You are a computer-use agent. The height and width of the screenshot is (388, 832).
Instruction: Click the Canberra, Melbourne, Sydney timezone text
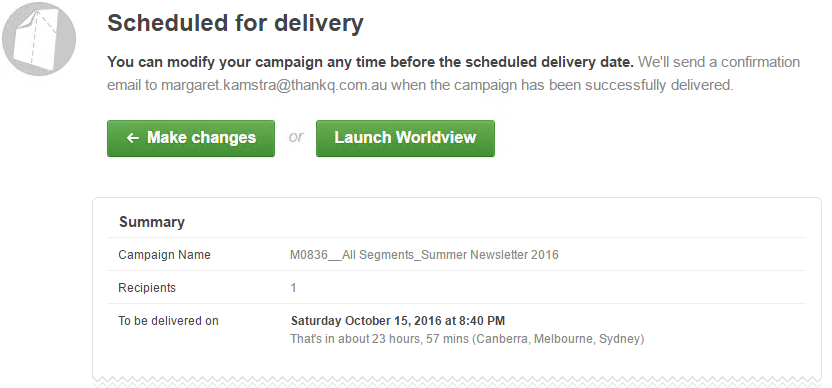click(x=558, y=339)
